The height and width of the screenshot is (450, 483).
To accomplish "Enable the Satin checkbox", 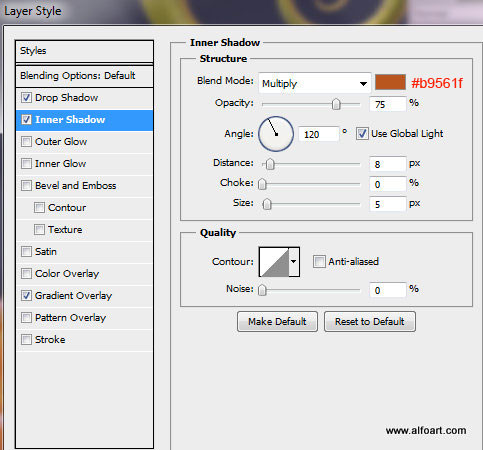I will pos(26,252).
